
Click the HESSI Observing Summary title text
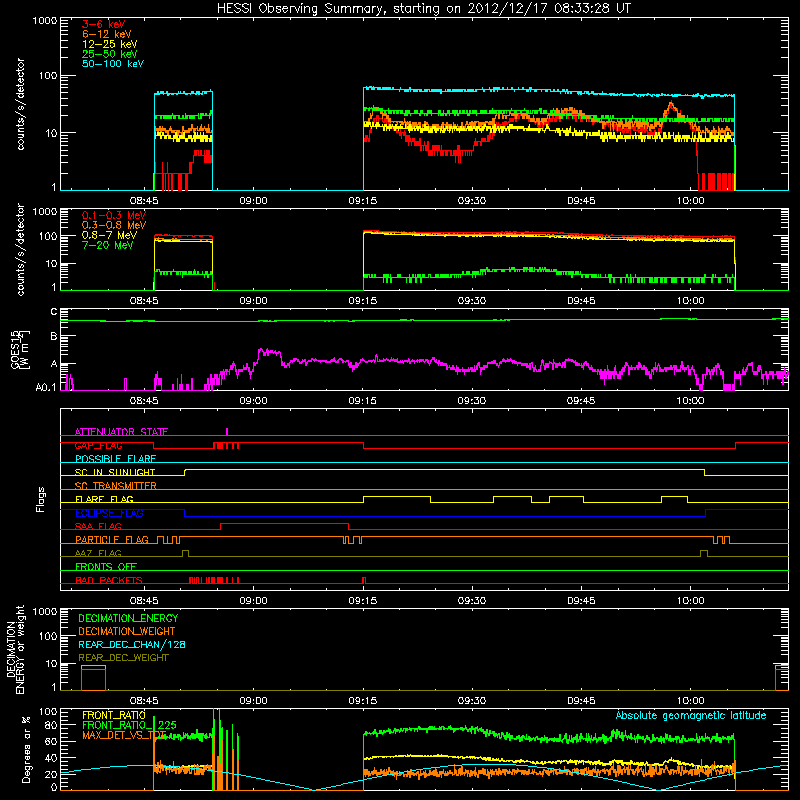tap(423, 8)
